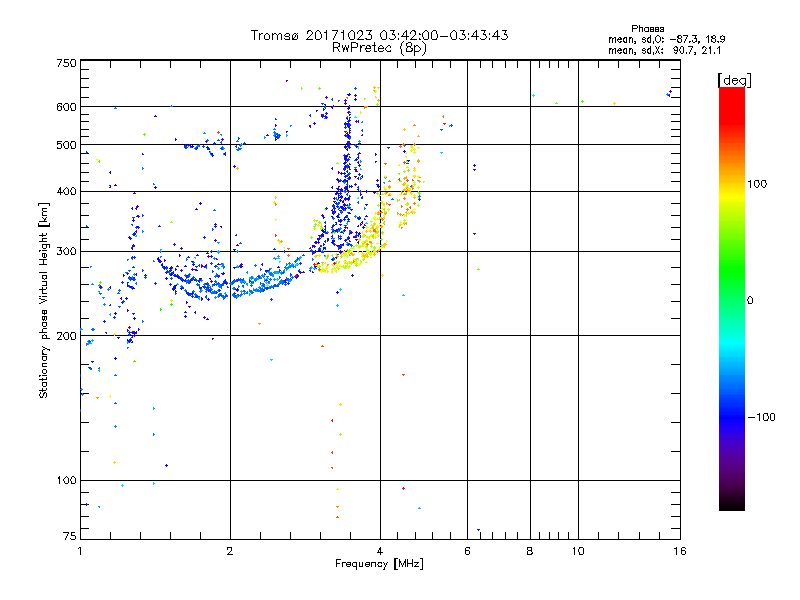Click the black bottom of the colorbar
800x600 pixels.
732,503
